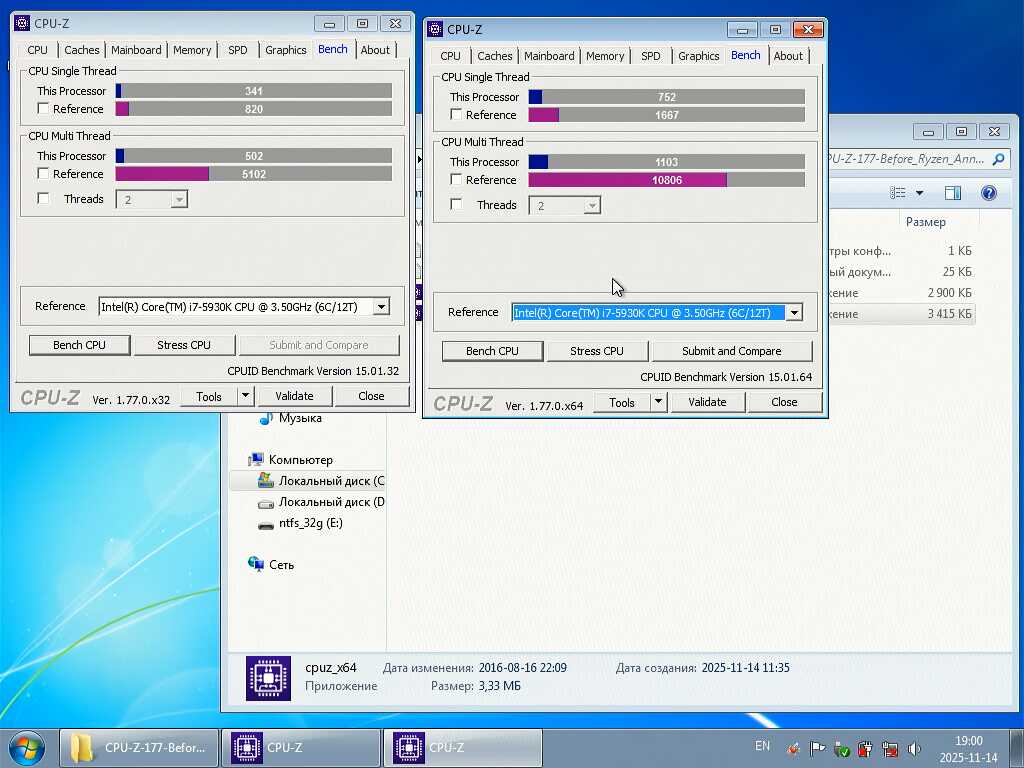This screenshot has width=1024, height=768.
Task: Click Stress CPU in the x64 window
Action: pyautogui.click(x=597, y=351)
